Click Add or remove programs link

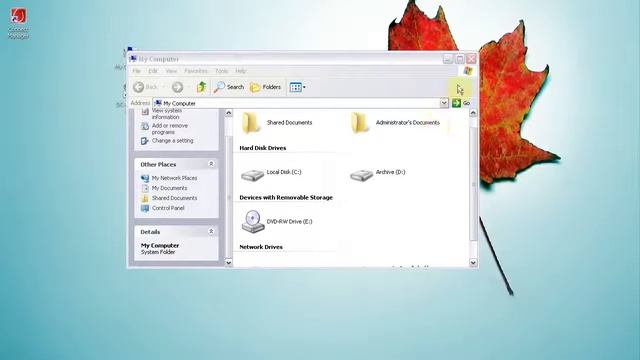click(170, 129)
